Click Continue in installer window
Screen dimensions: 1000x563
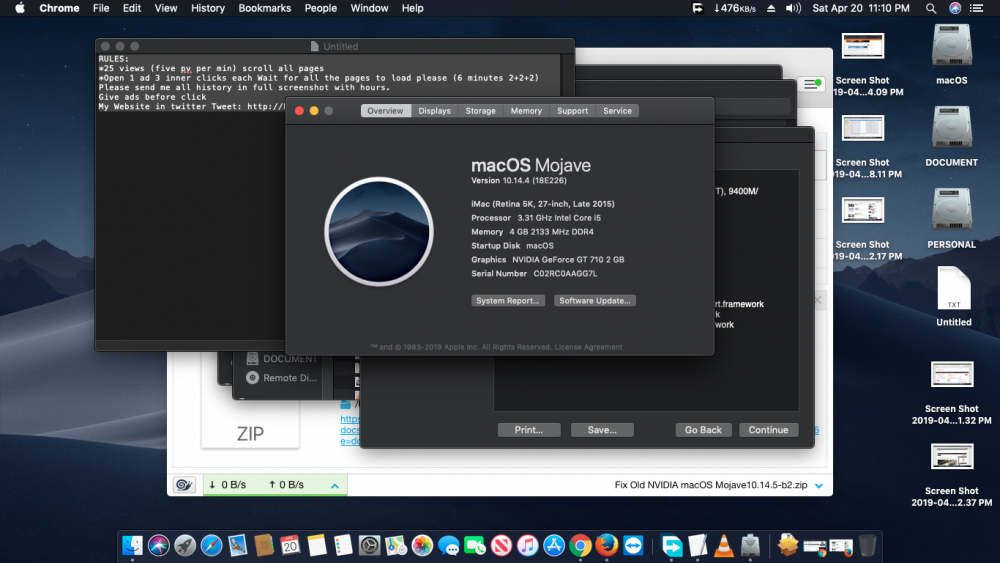tap(768, 430)
